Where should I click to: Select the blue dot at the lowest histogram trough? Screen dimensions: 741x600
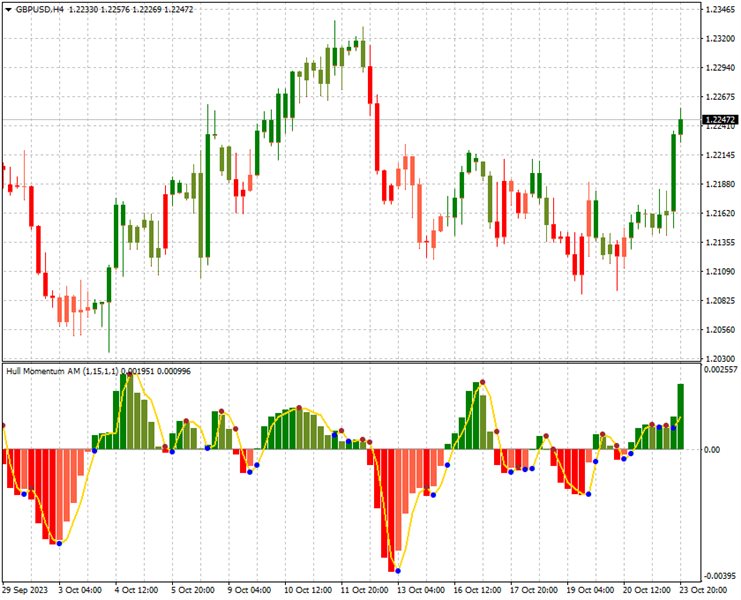(398, 571)
